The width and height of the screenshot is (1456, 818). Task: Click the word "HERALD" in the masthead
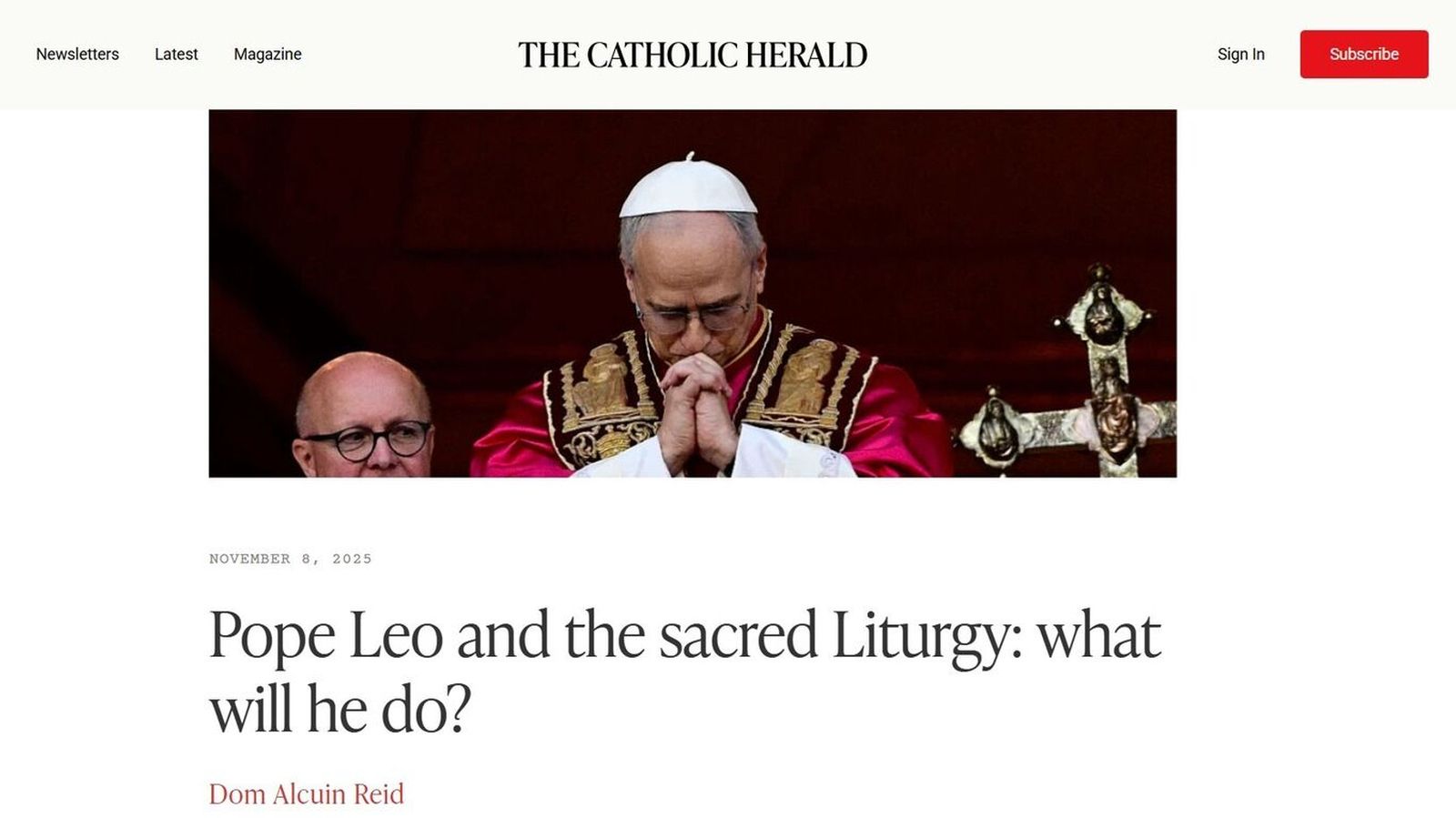(x=806, y=55)
